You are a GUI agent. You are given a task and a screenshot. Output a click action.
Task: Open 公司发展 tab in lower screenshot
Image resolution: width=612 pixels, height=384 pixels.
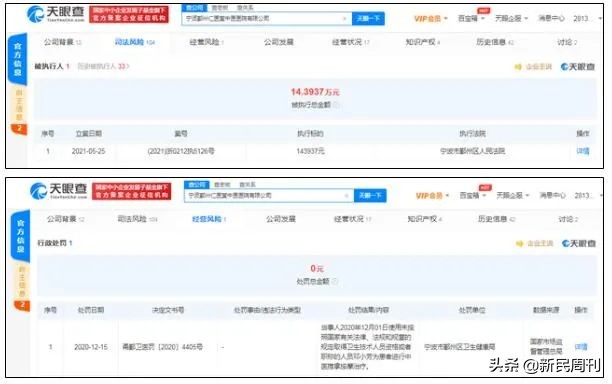point(281,219)
